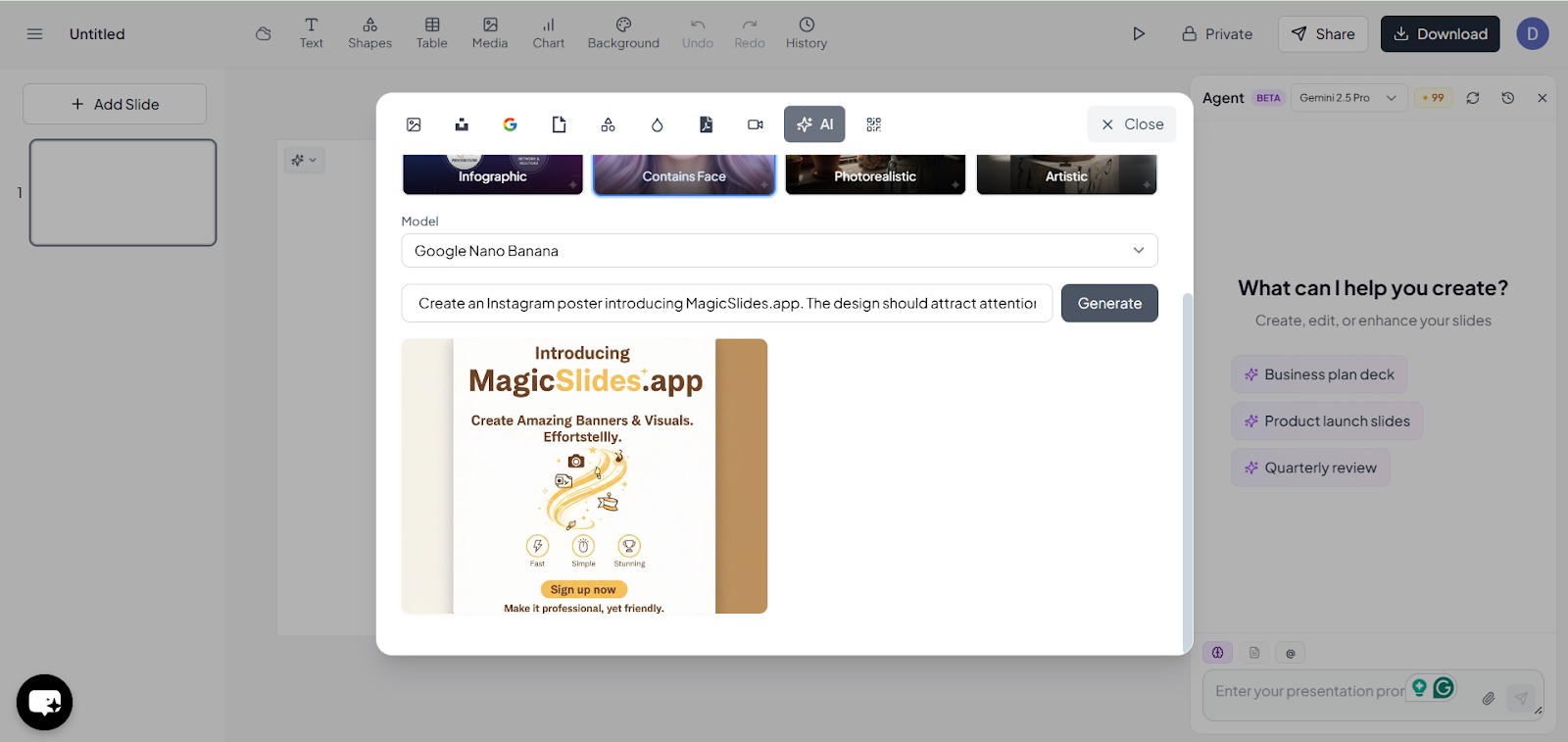Viewport: 1568px width, 742px height.
Task: Expand the Gemini 2.5 Pro model dropdown
Action: click(x=1348, y=98)
